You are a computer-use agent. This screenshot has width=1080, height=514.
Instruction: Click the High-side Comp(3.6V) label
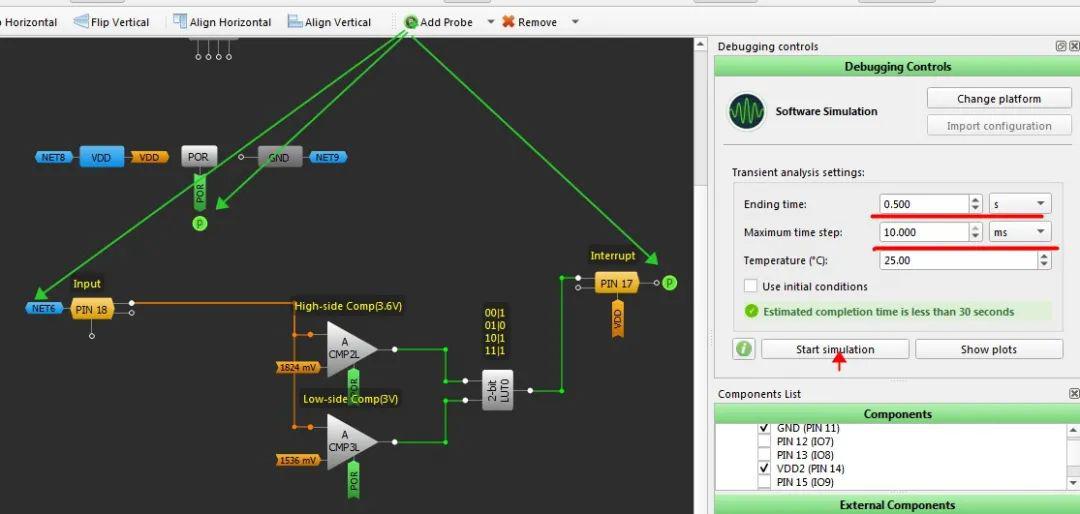click(348, 306)
